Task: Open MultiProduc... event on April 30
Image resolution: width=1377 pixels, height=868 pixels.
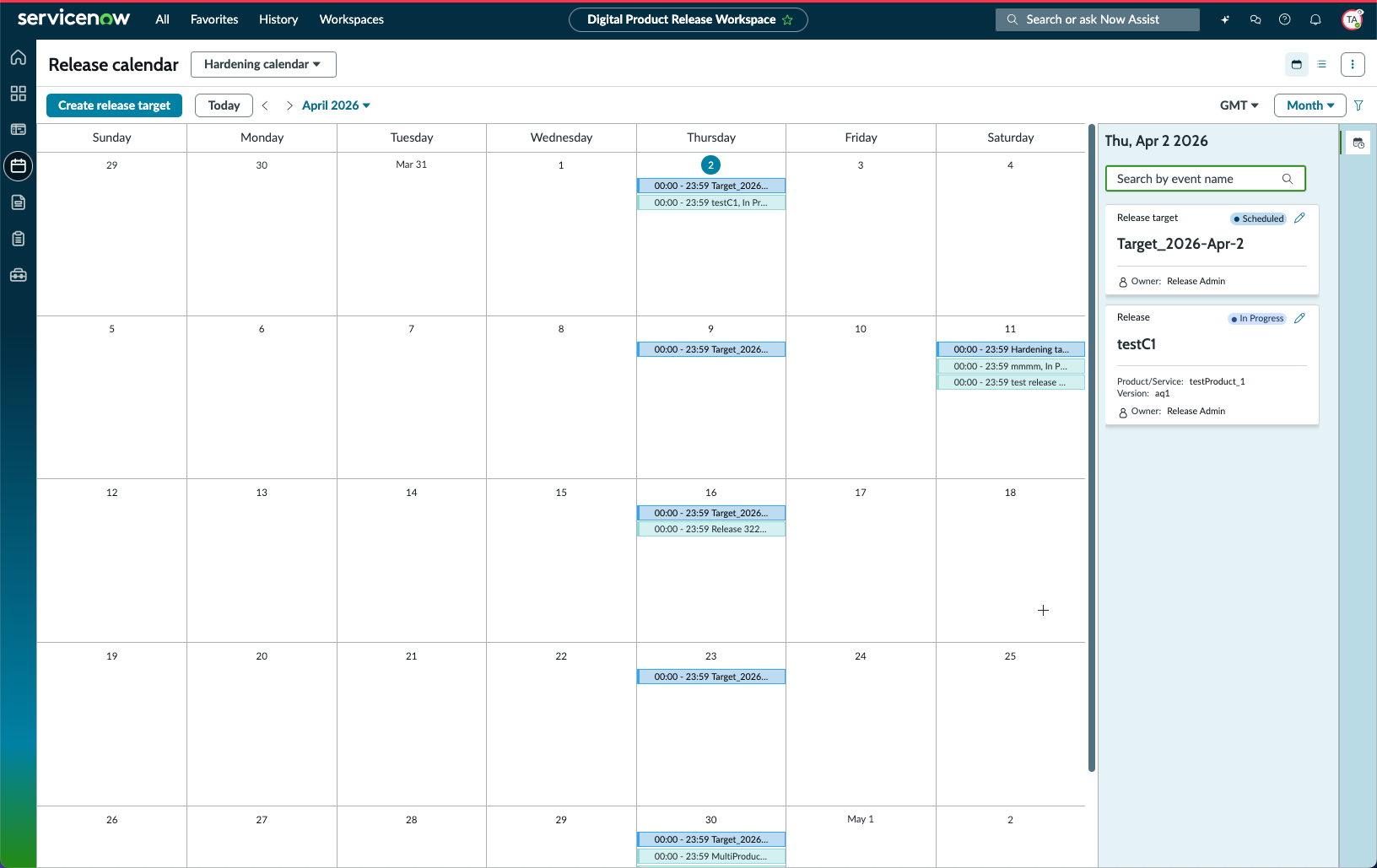Action: pos(711,856)
